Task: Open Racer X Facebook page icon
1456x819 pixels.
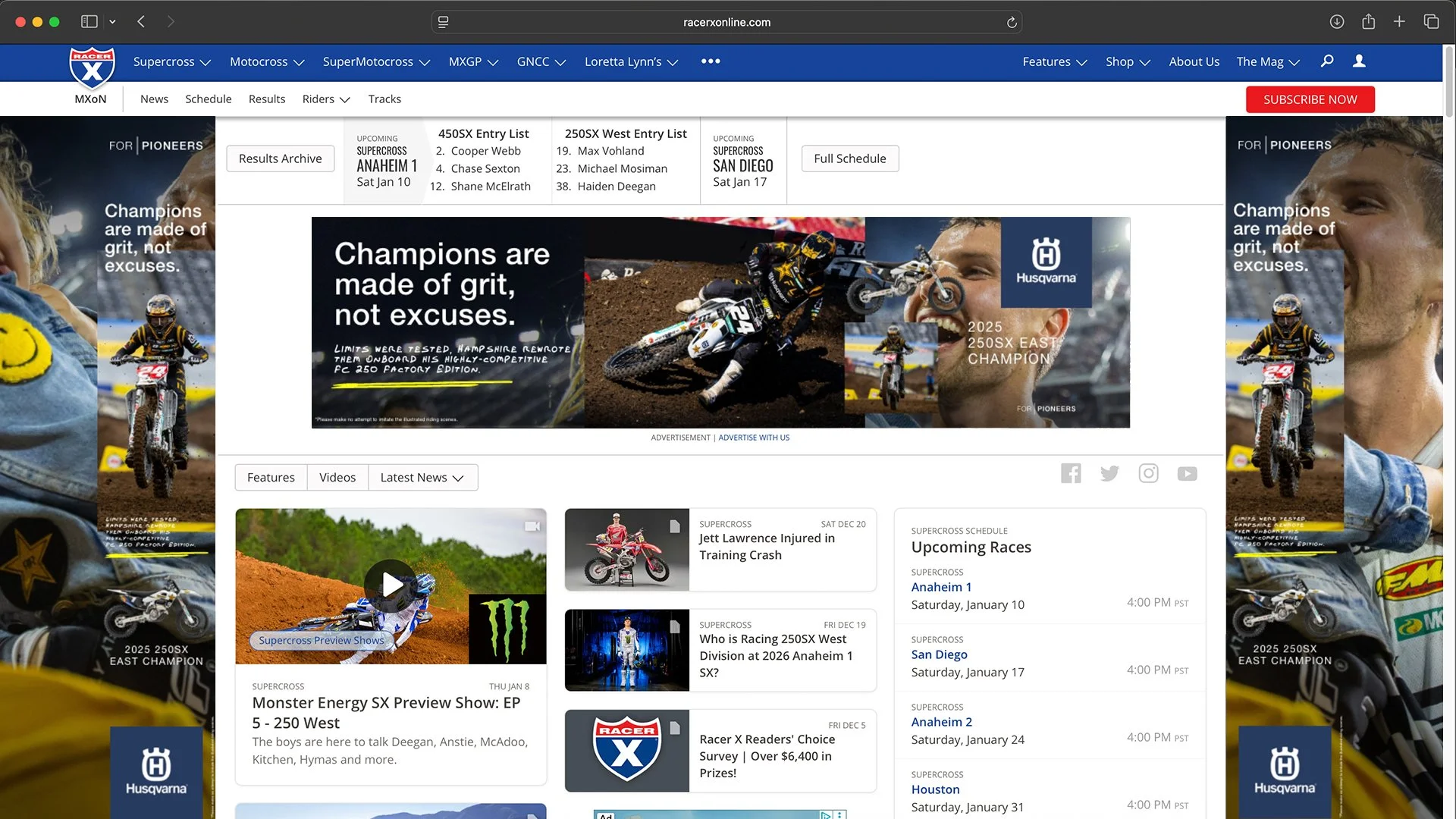Action: pyautogui.click(x=1071, y=474)
